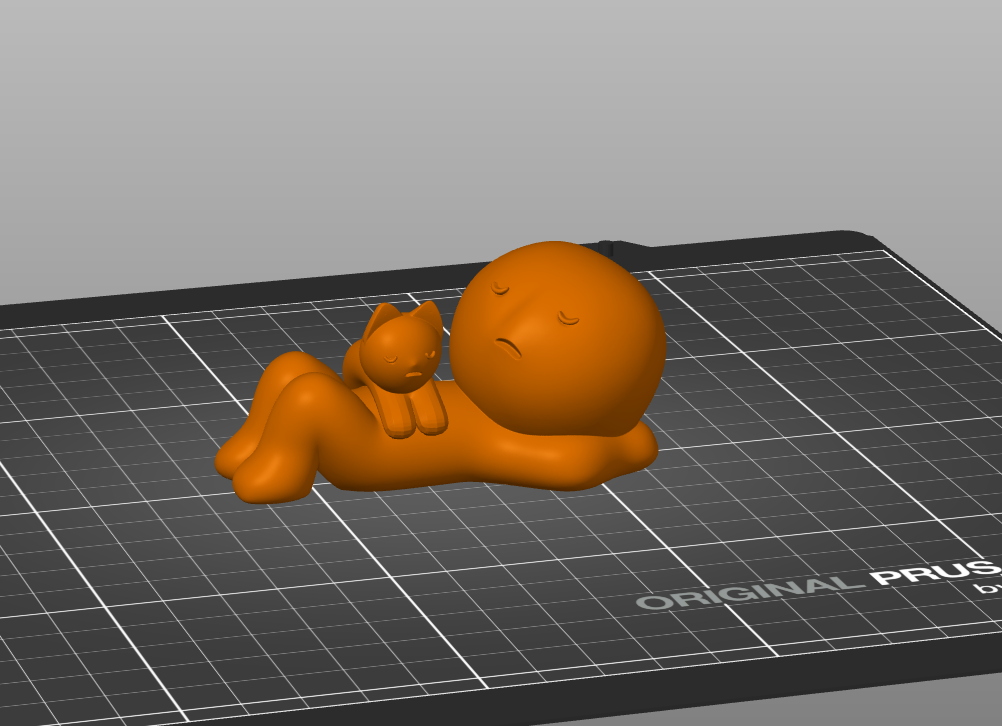1002x726 pixels.
Task: Click the cat's left pointed ear
Action: click(x=381, y=318)
